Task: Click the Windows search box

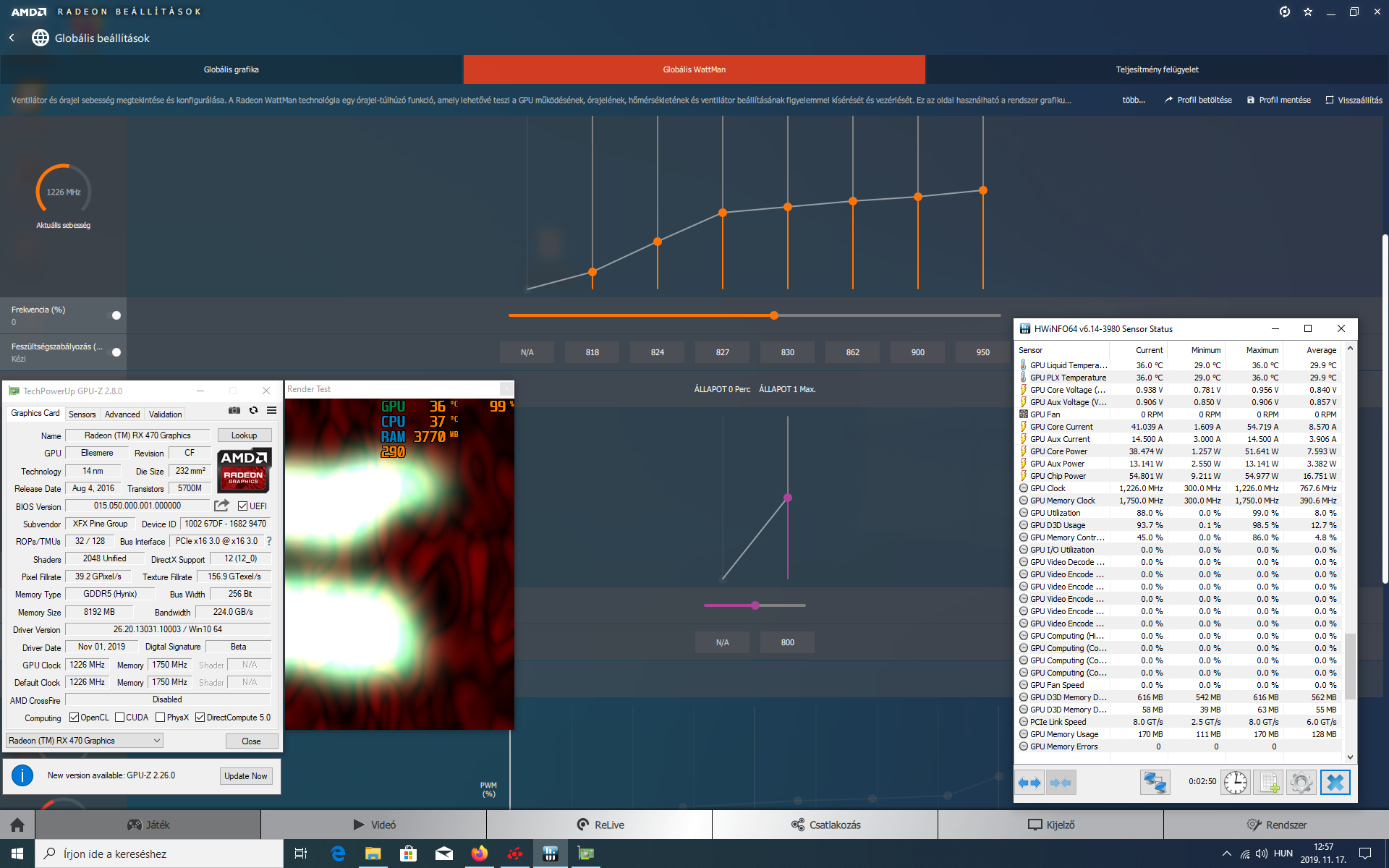Action: pyautogui.click(x=159, y=854)
